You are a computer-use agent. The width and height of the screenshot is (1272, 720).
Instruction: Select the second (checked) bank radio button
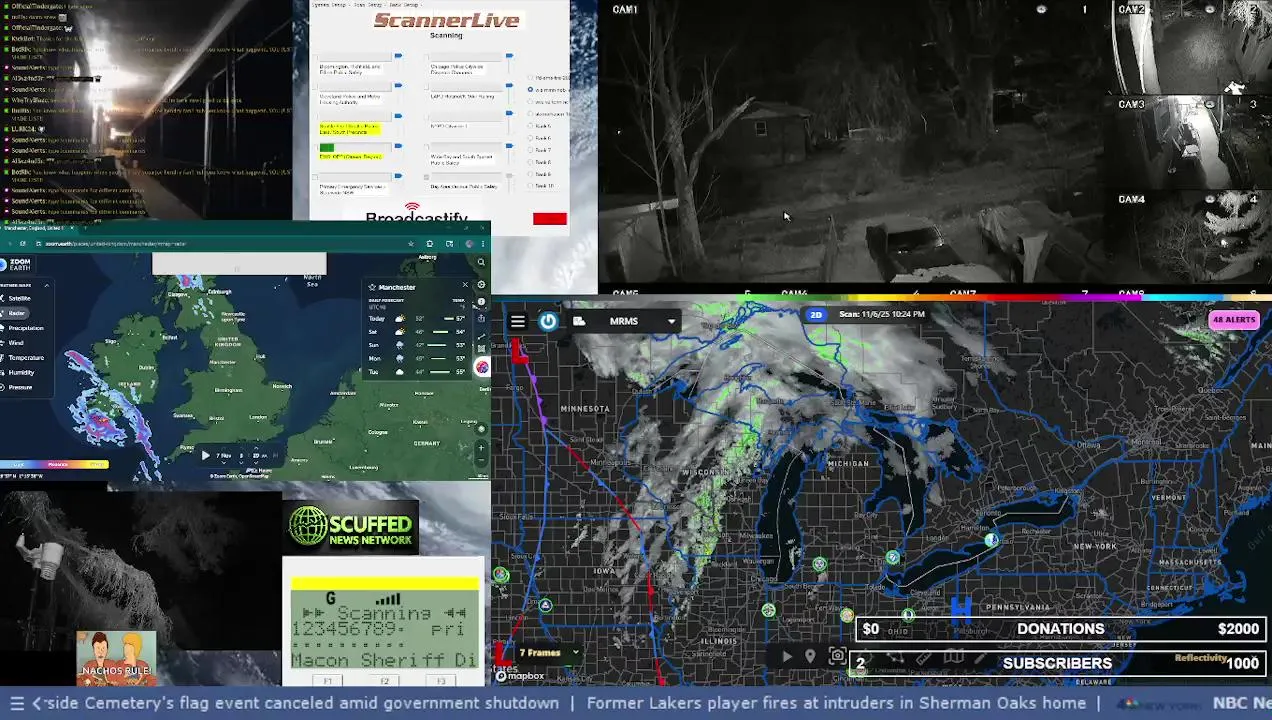(530, 89)
